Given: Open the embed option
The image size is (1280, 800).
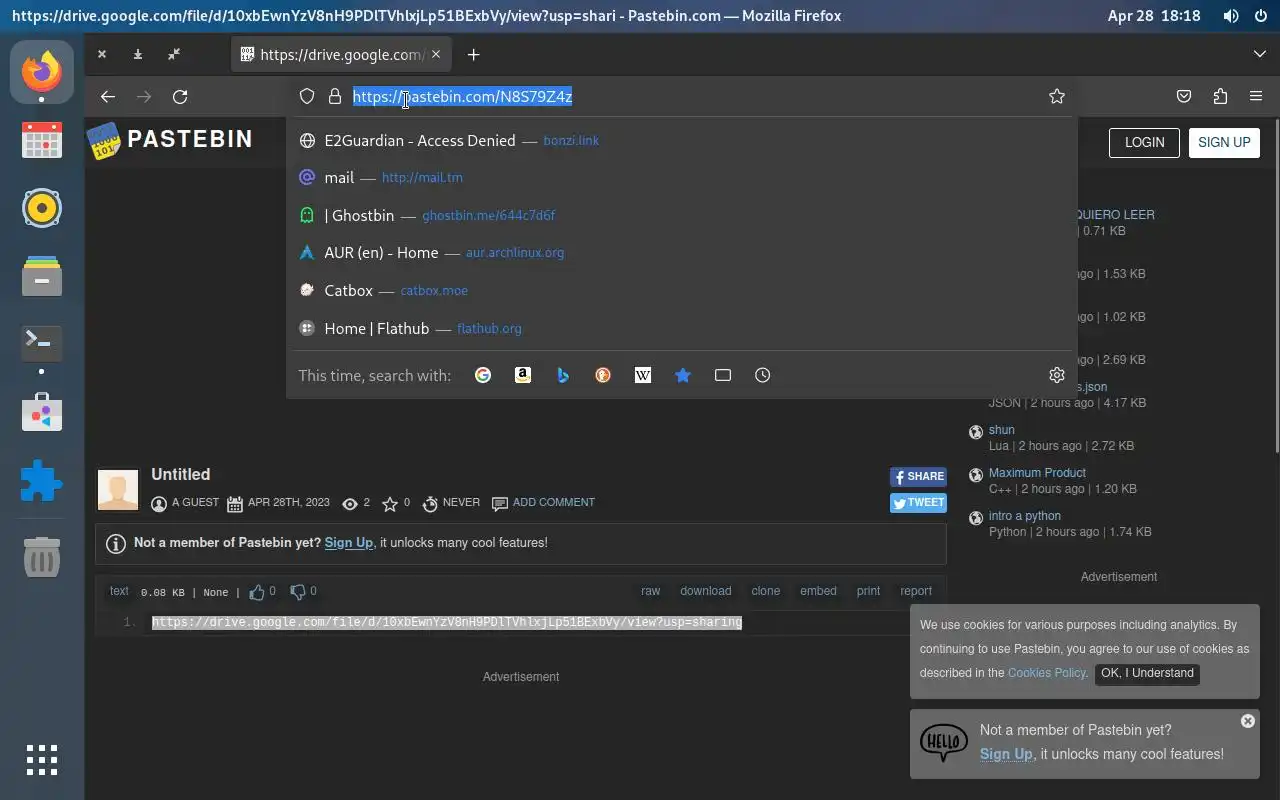Looking at the screenshot, I should 818,591.
